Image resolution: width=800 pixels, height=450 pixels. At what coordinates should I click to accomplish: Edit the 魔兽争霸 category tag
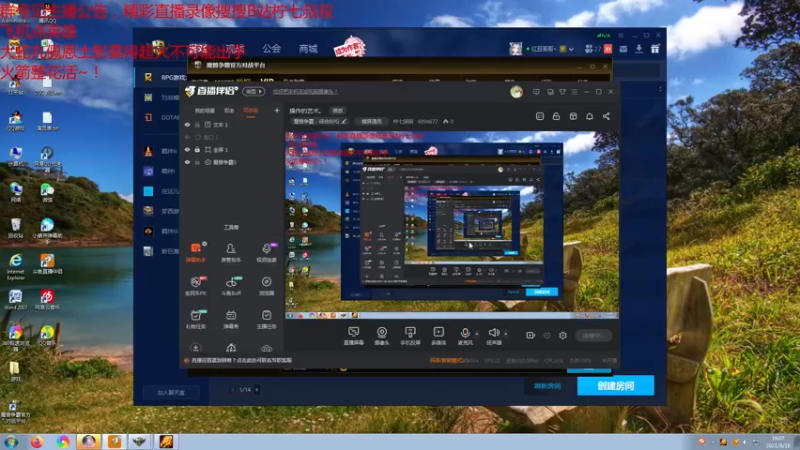pos(320,121)
